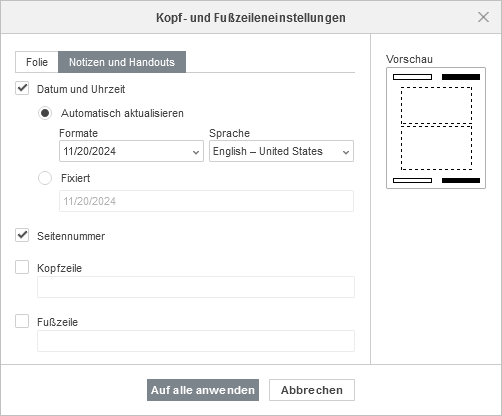Enable the Fußzeile checkbox
502x416 pixels.
click(22, 321)
